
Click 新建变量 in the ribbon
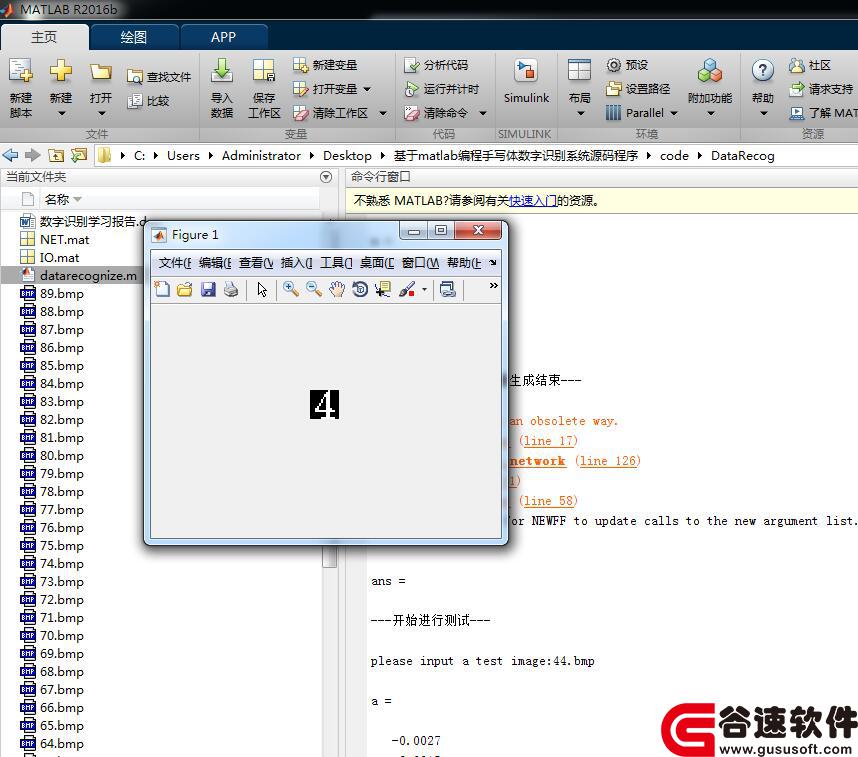[325, 65]
